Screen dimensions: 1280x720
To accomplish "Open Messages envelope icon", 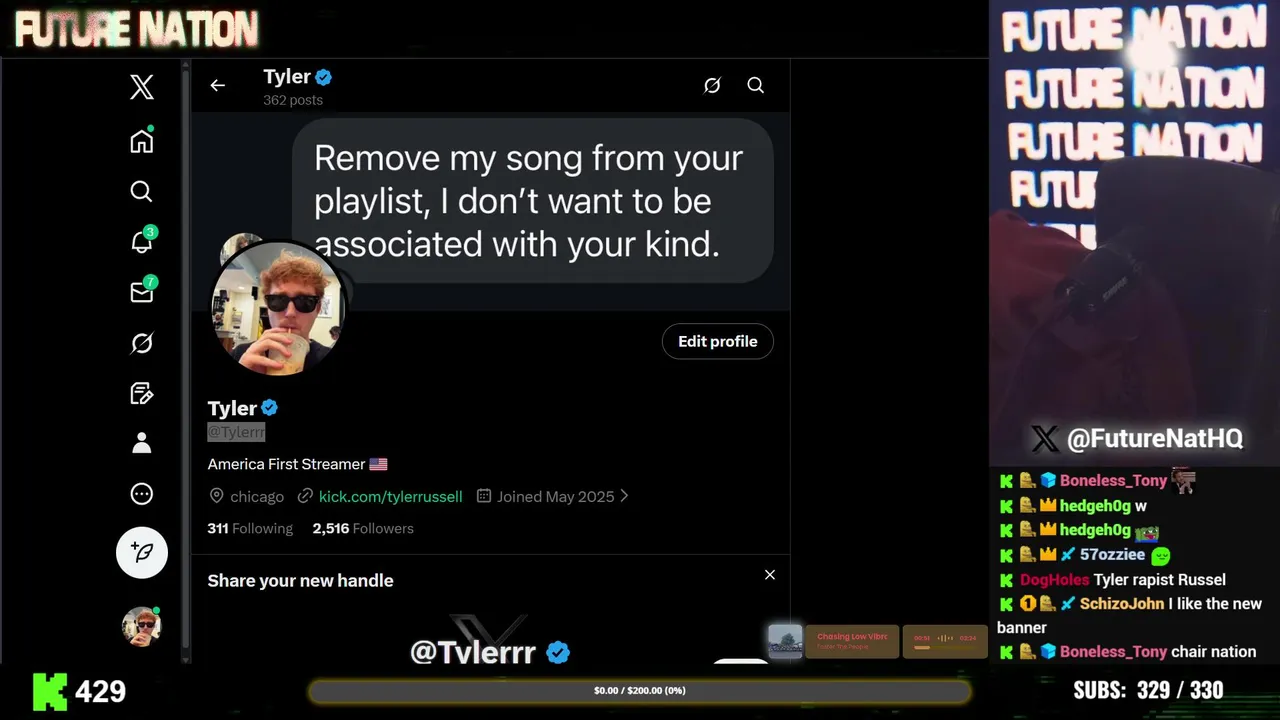I will [x=142, y=291].
